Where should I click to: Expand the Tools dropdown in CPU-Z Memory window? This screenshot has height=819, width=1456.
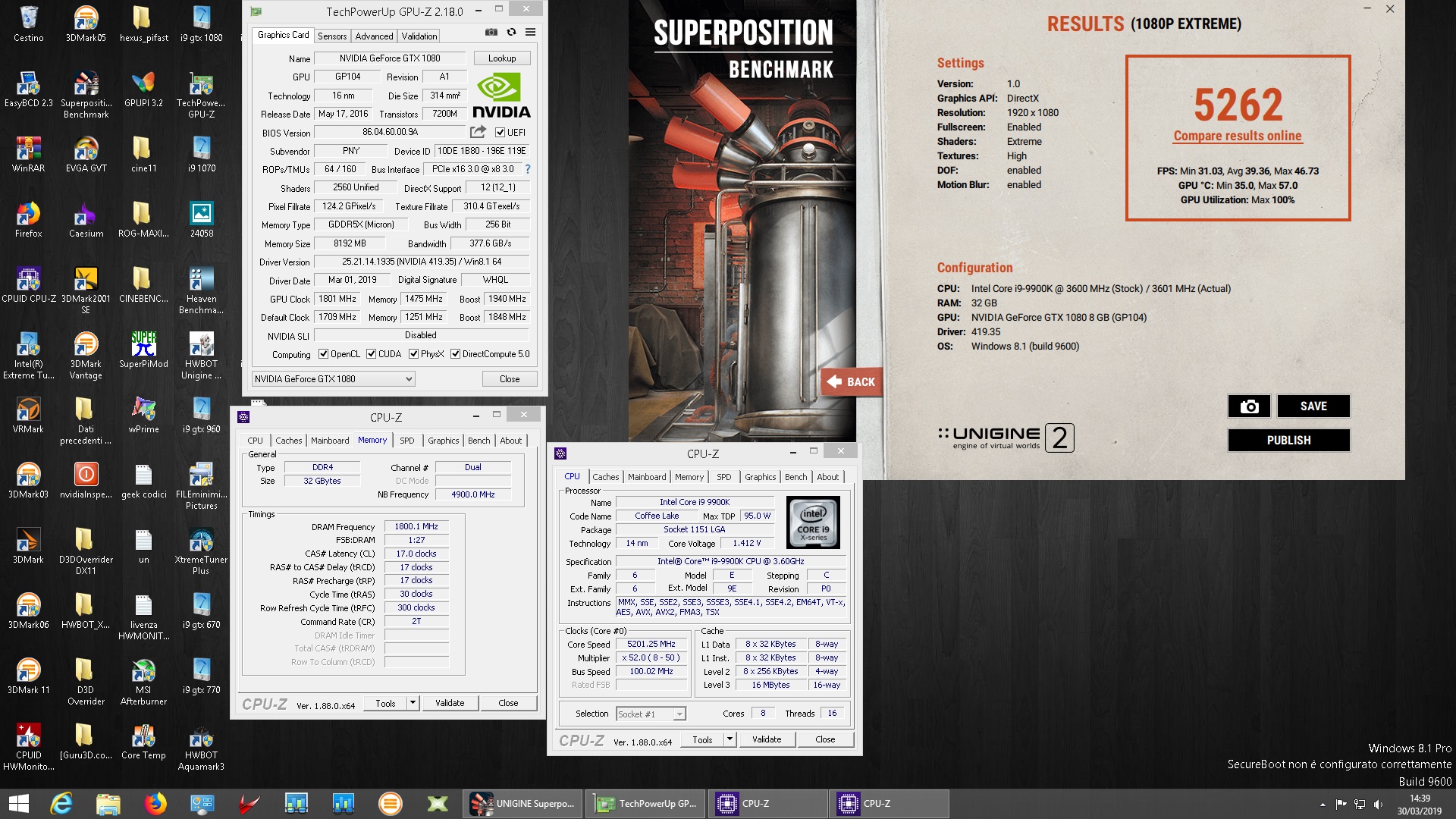pos(413,703)
